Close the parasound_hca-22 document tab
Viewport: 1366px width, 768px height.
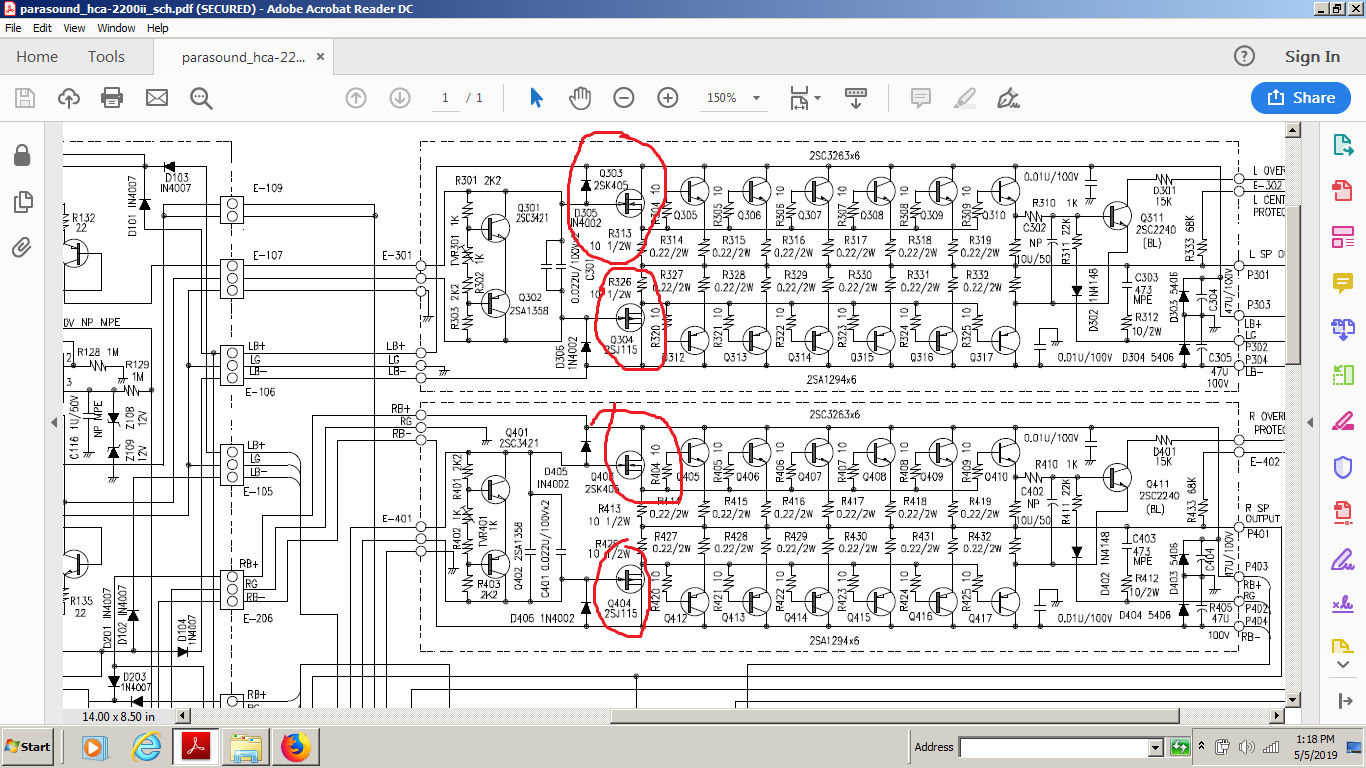[321, 57]
